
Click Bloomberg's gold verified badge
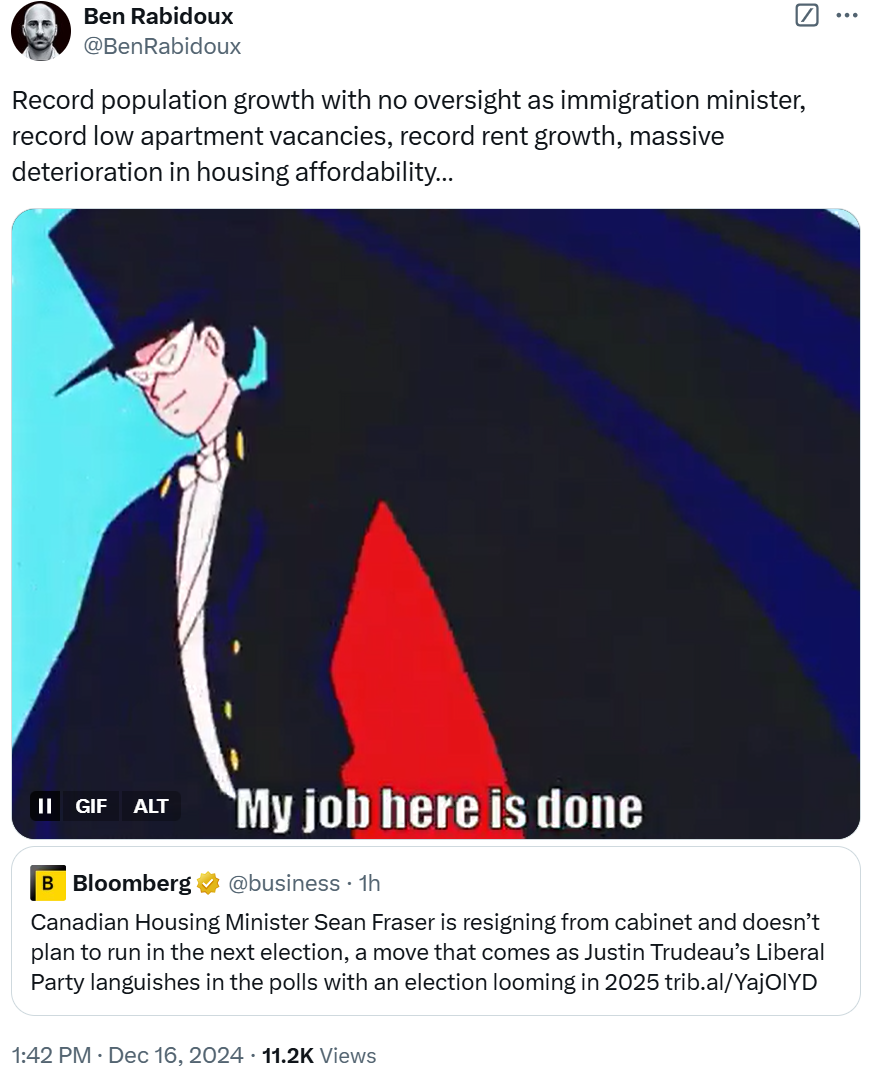tap(208, 883)
